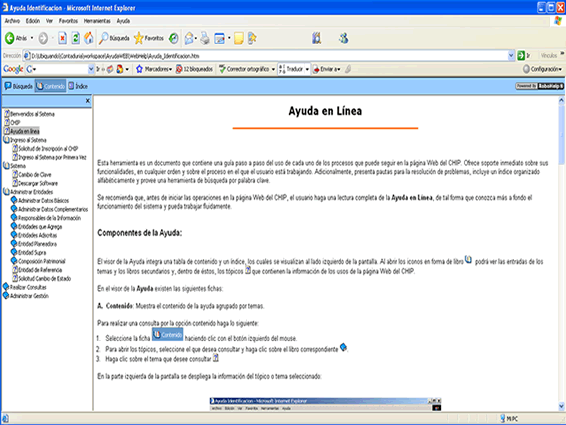Screen dimensions: 566x425
Task: Open the Entidad de Referencia topic
Action: pos(37,270)
